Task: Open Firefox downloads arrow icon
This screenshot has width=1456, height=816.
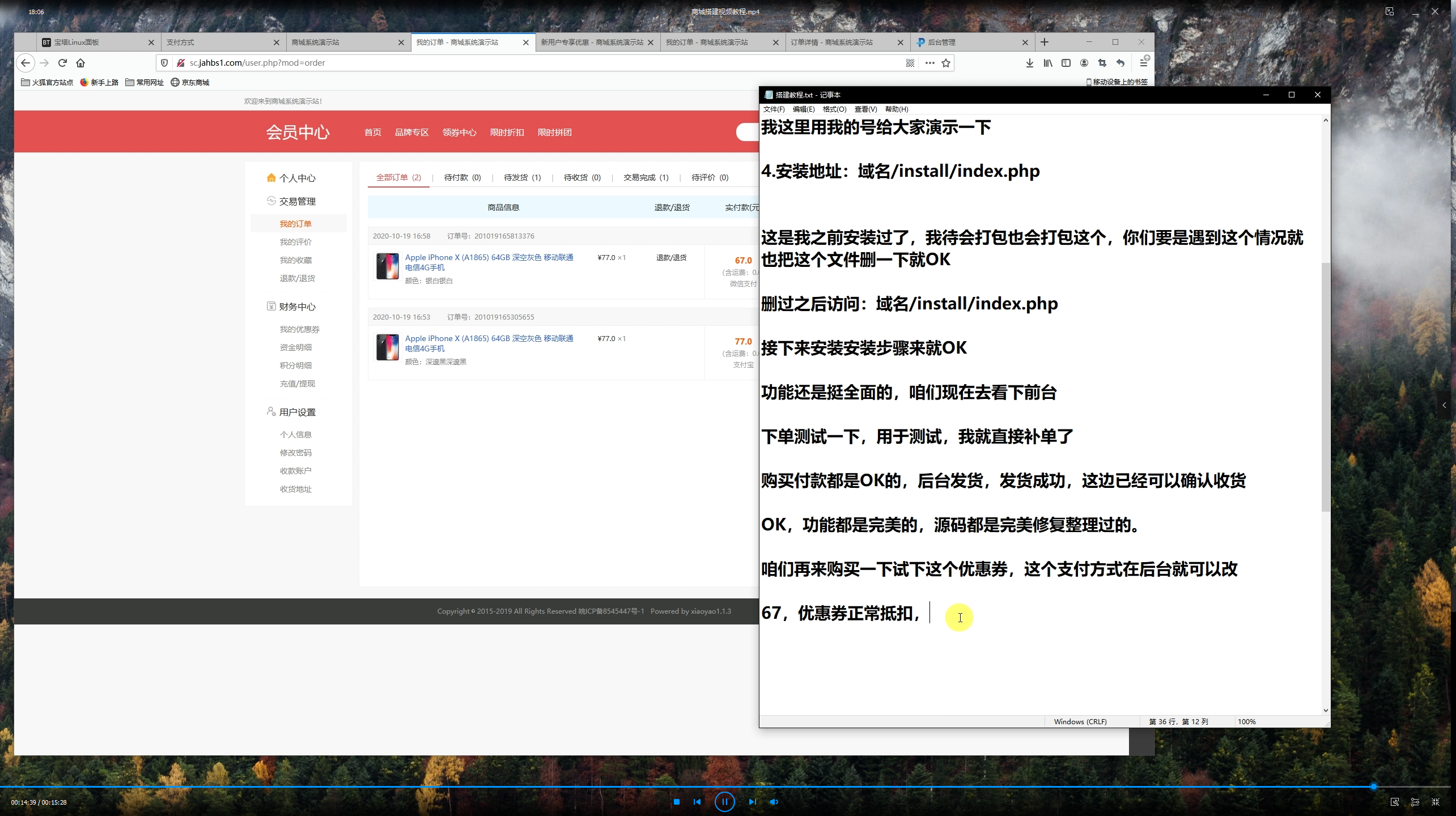Action: click(1029, 63)
